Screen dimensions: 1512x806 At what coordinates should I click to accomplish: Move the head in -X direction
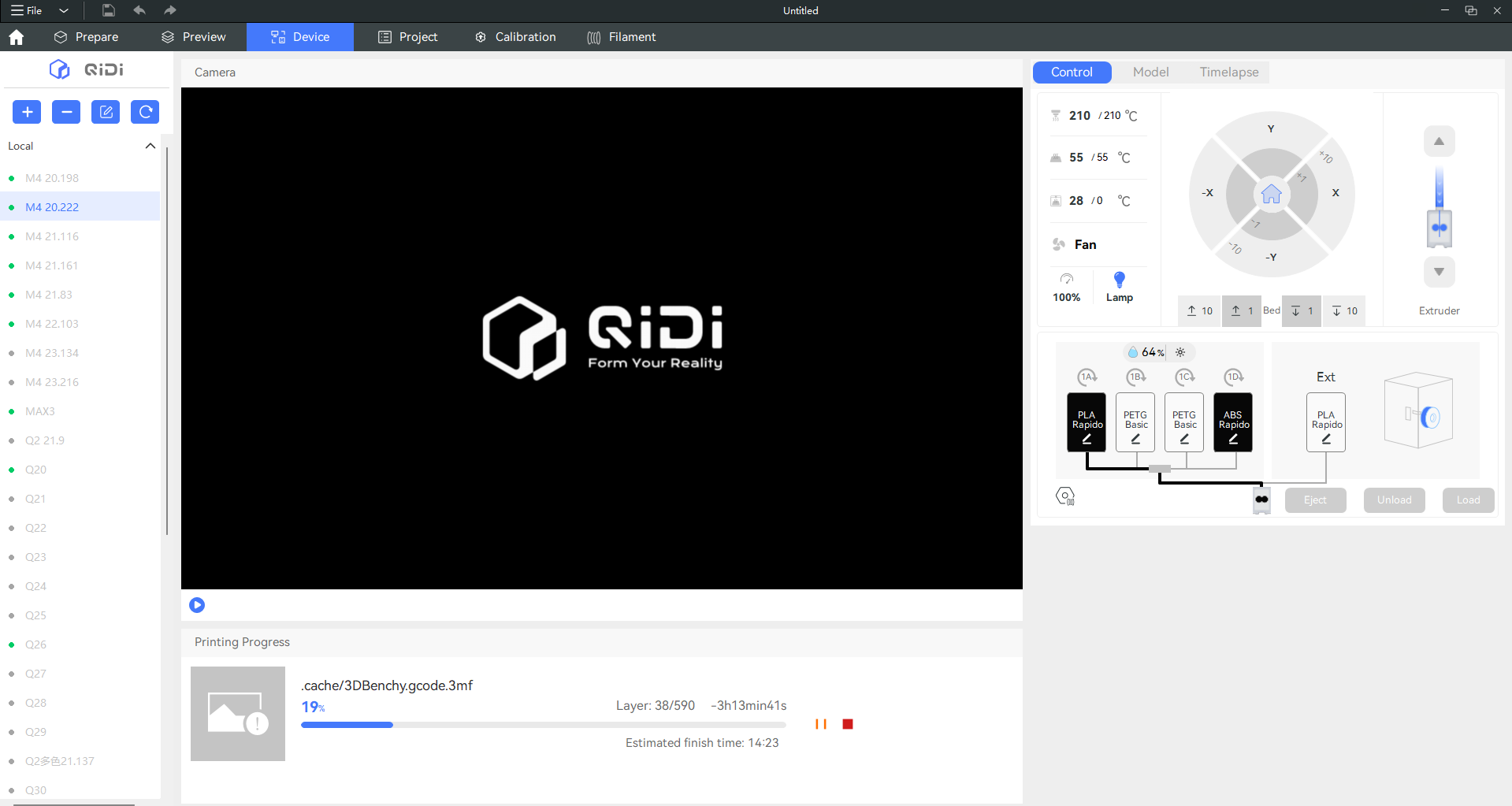(1207, 193)
